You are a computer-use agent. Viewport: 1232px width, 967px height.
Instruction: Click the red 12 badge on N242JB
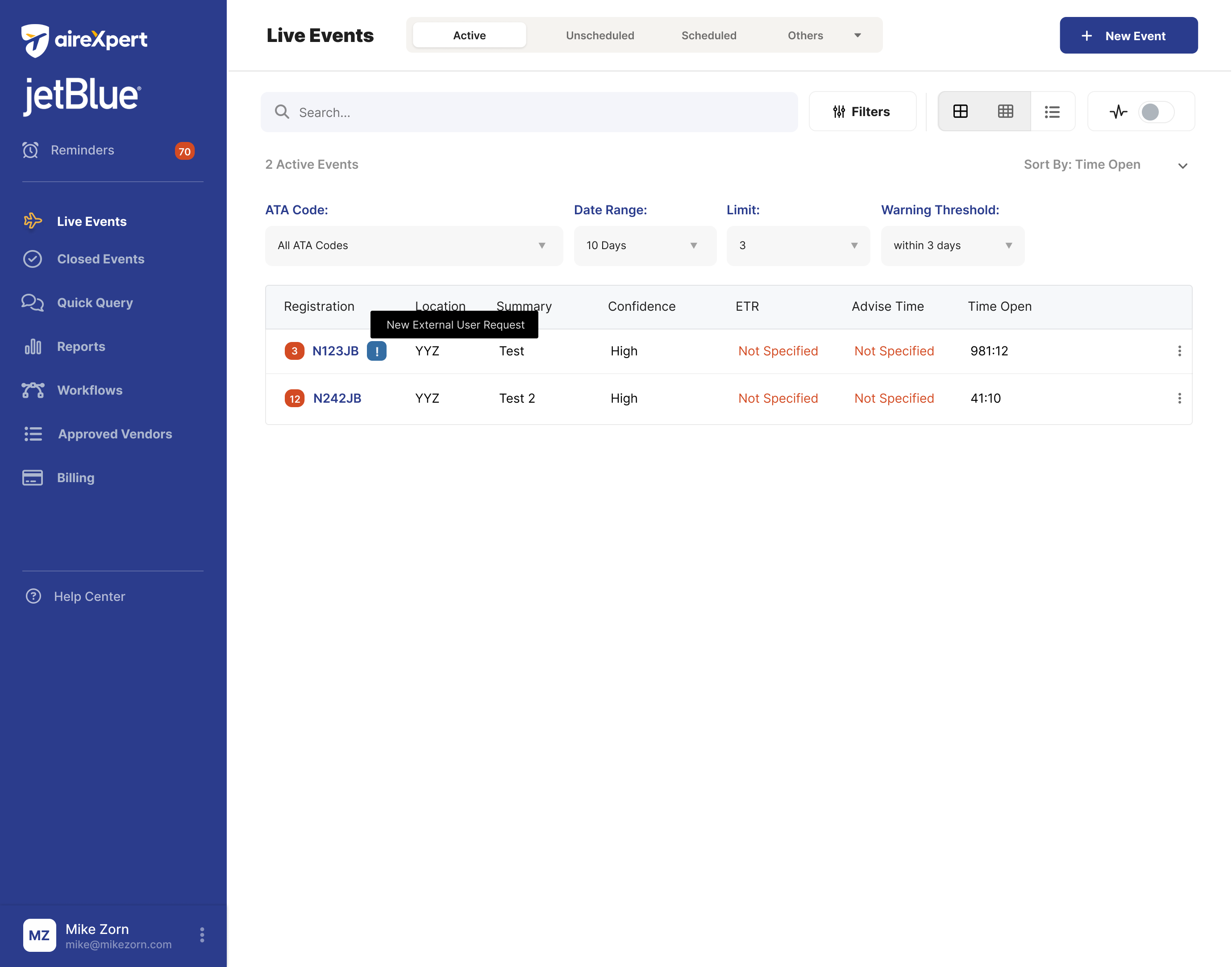[x=294, y=399]
